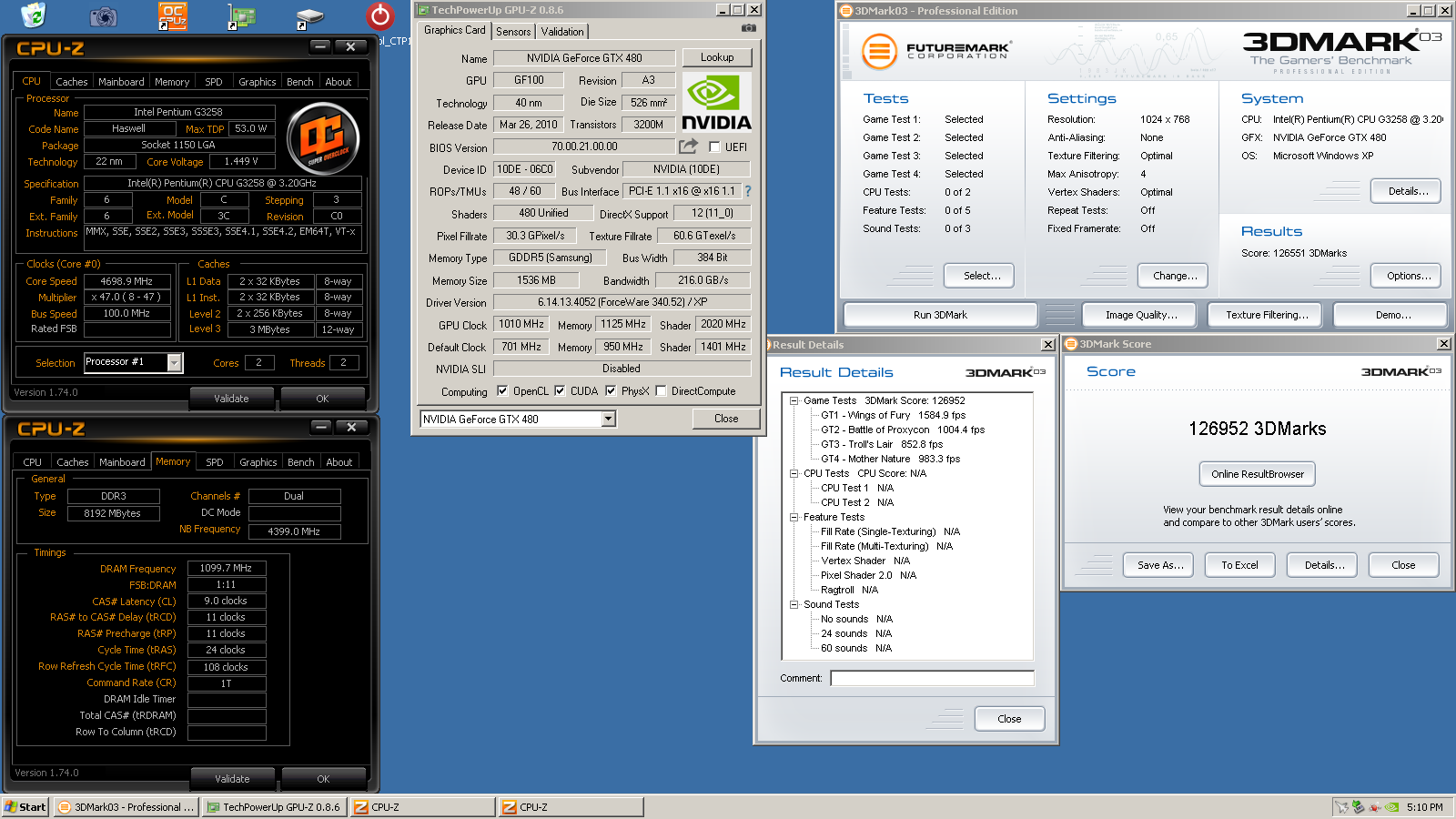Click Texture Filtering... button
Image resolution: width=1456 pixels, height=819 pixels.
(x=1267, y=315)
